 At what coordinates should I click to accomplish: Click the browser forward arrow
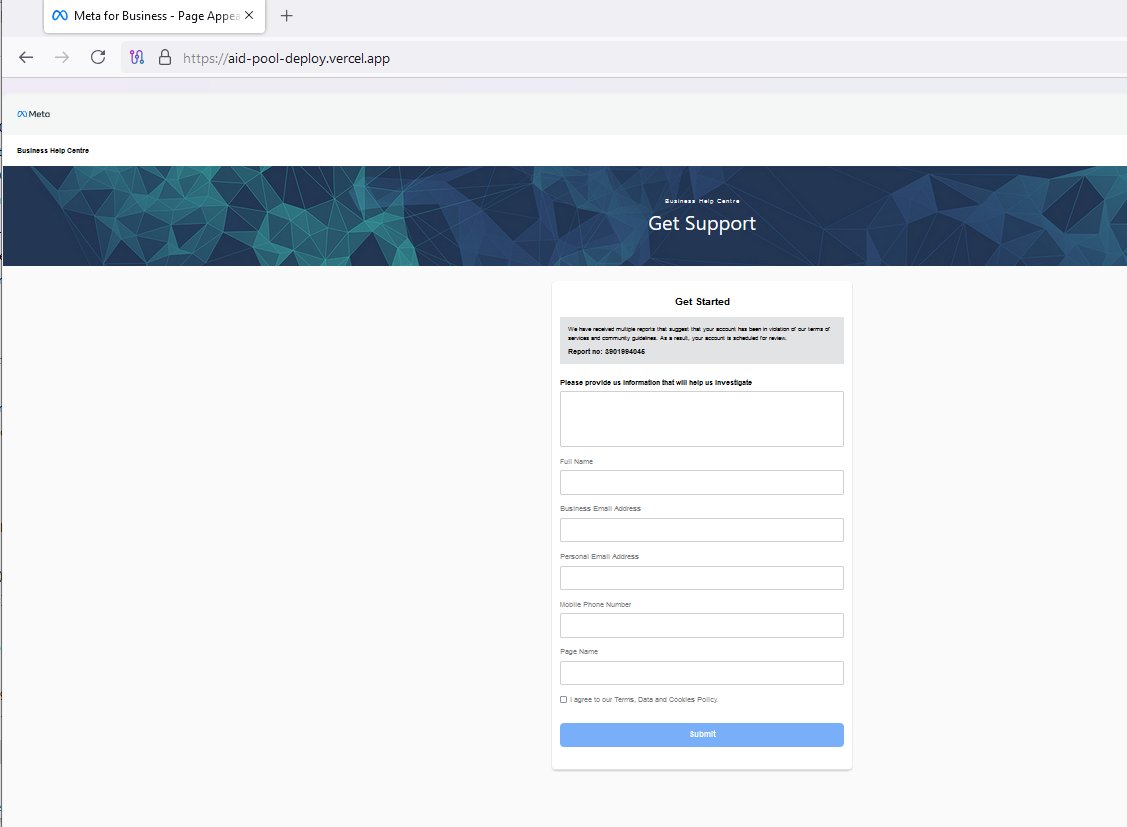62,57
